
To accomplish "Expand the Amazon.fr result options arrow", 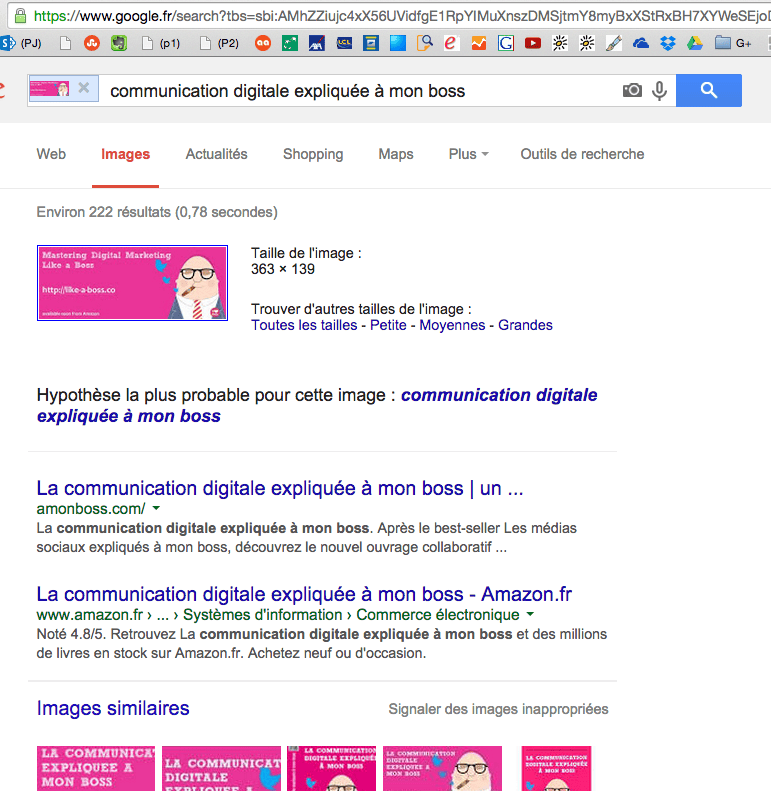I will pyautogui.click(x=530, y=614).
